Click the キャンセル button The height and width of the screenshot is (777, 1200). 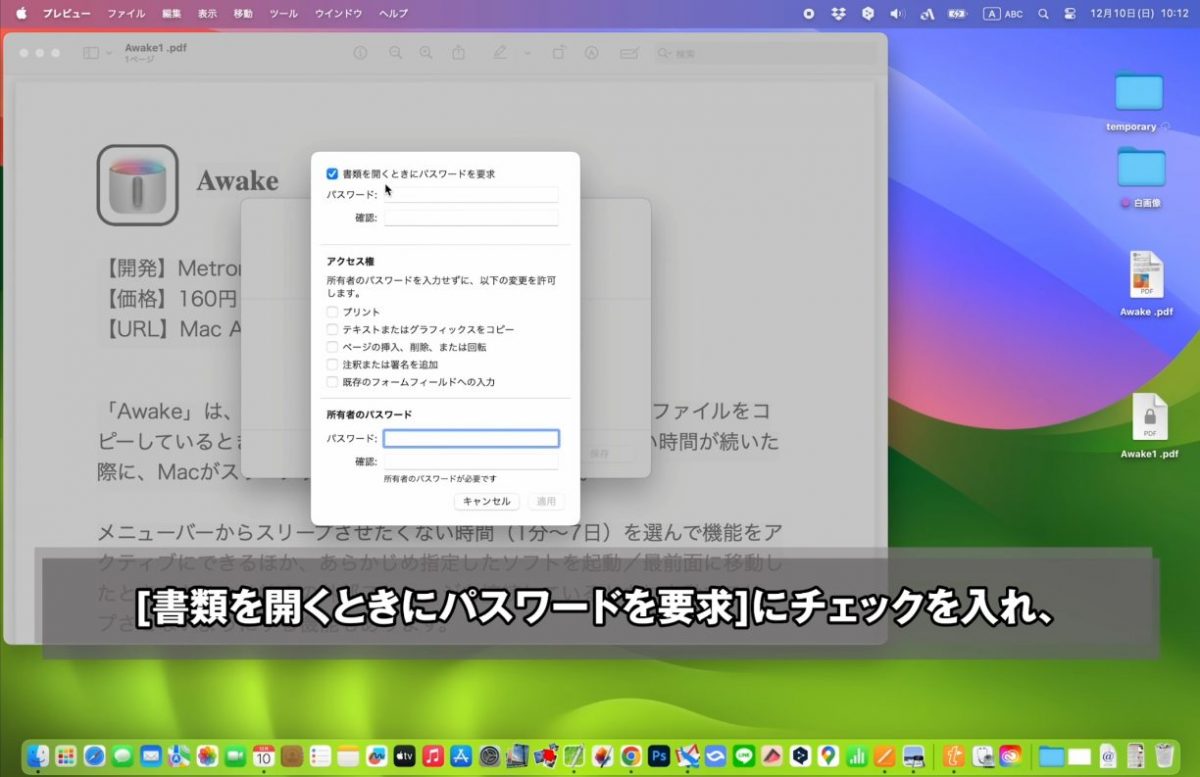click(486, 501)
